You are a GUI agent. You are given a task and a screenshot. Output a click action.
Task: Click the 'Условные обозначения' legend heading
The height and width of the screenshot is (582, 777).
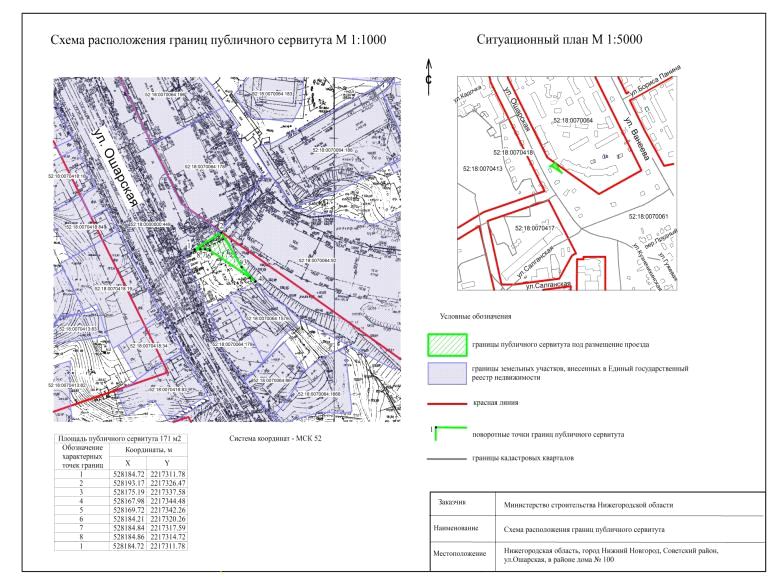pos(475,316)
